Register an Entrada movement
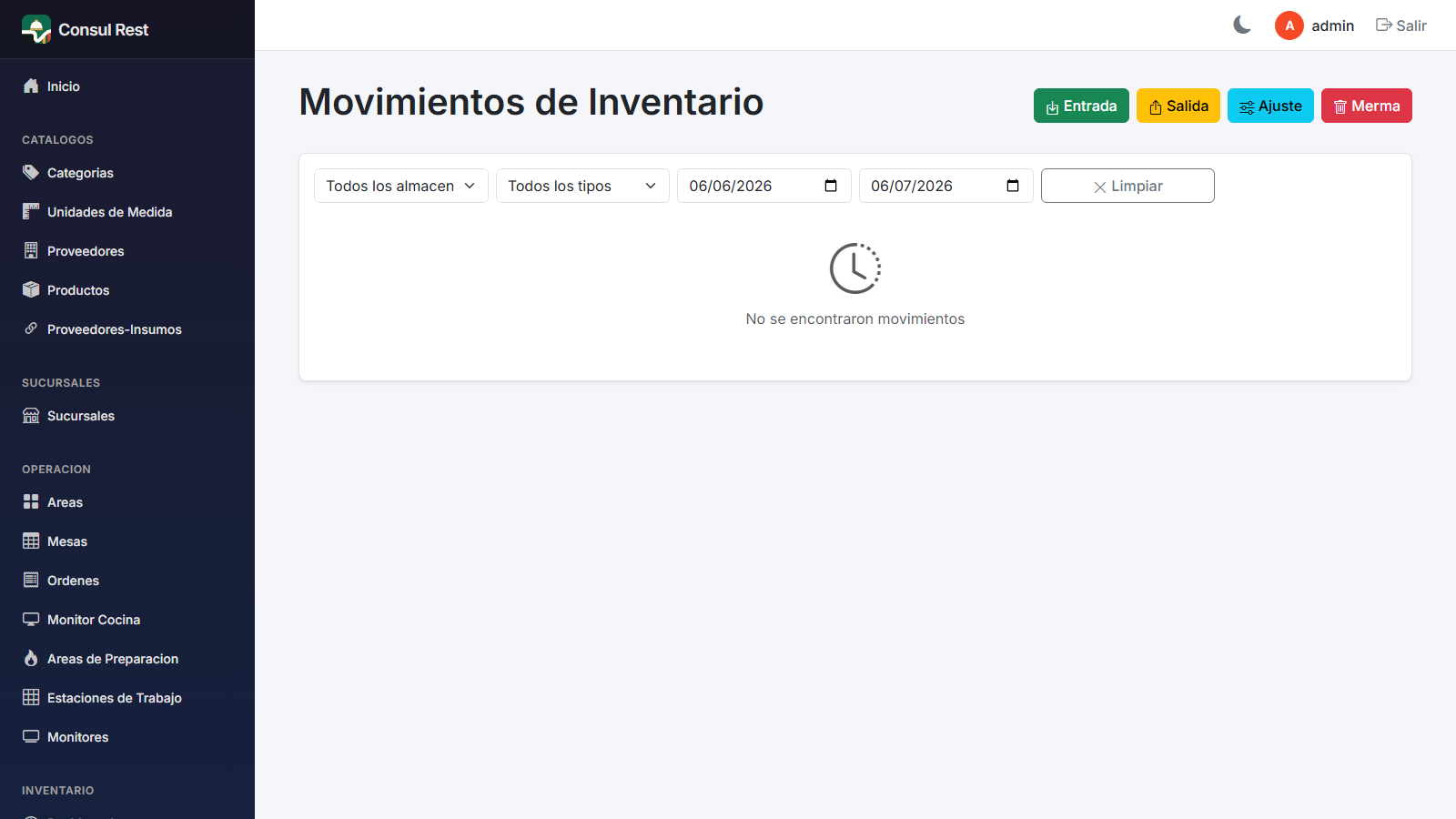Screen dimensions: 1456x819 [x=1081, y=106]
